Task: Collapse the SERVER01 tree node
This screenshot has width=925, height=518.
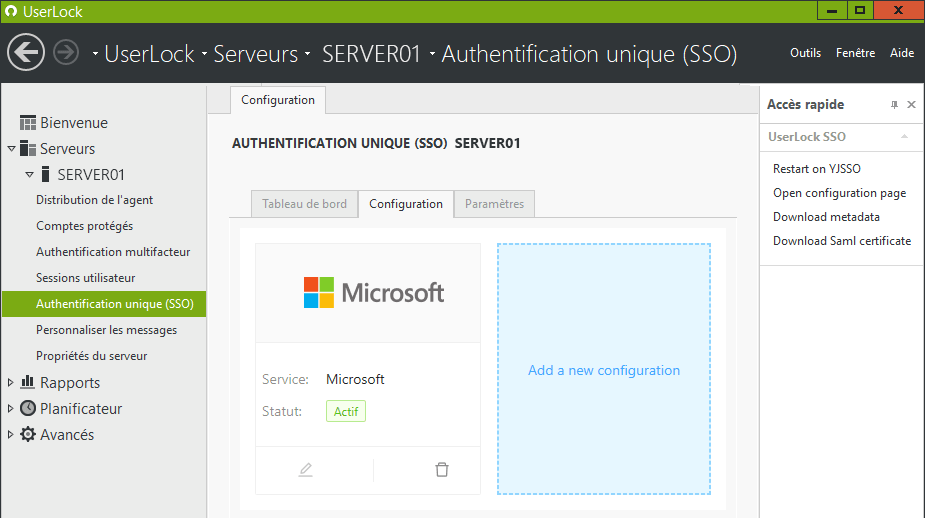Action: (29, 175)
